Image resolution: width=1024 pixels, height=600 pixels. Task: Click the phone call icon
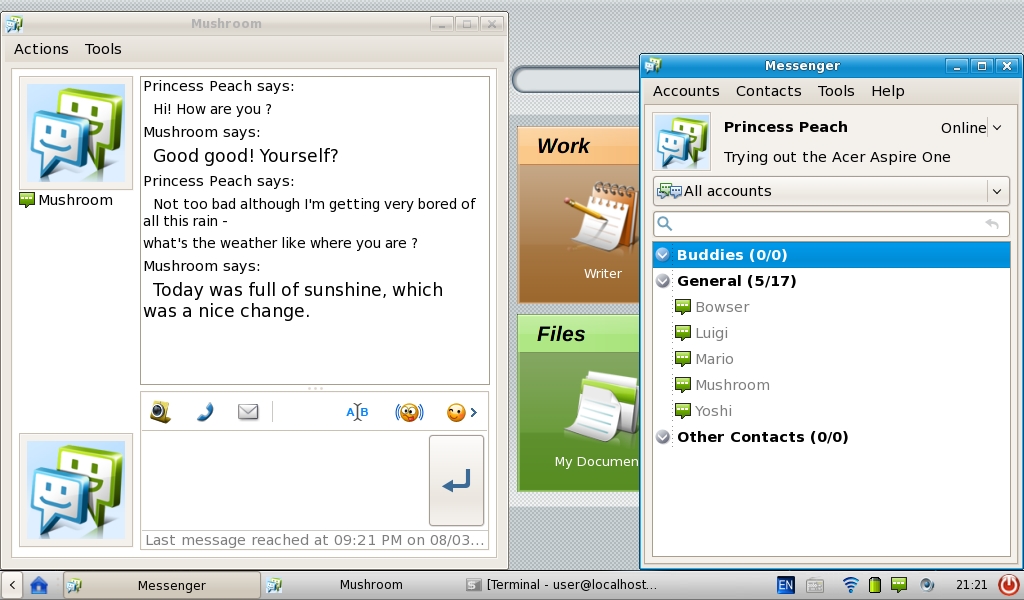click(204, 412)
